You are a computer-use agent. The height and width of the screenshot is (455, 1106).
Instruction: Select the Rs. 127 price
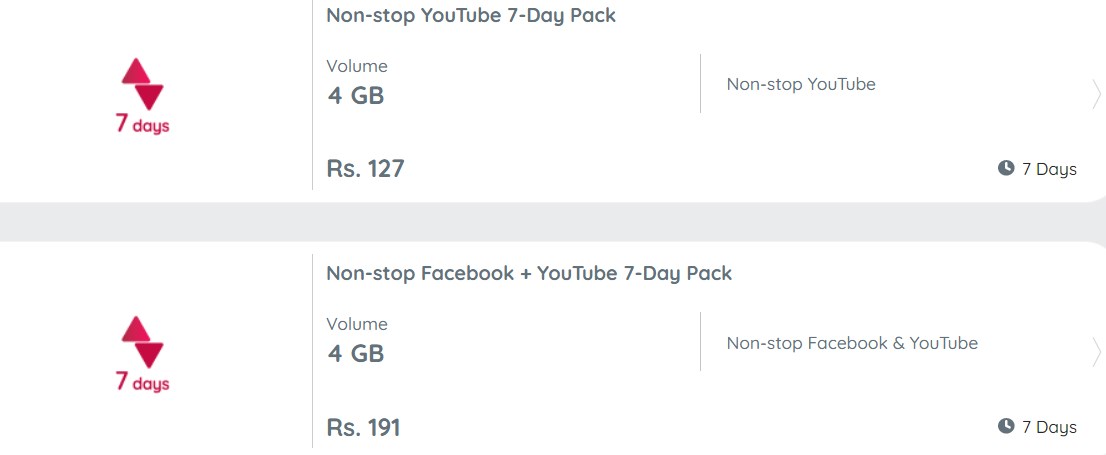point(365,169)
